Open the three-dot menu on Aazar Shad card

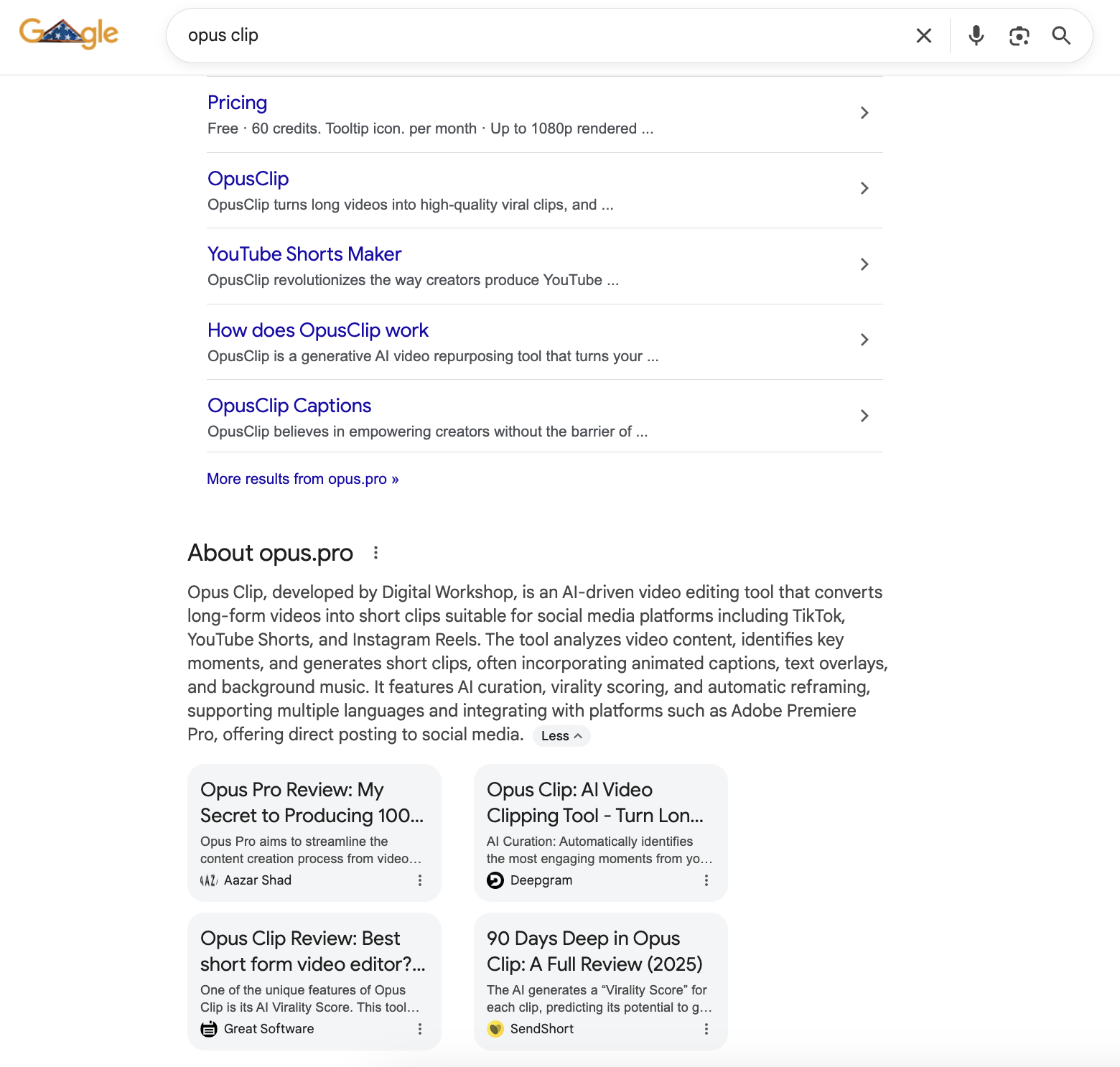pyautogui.click(x=420, y=880)
